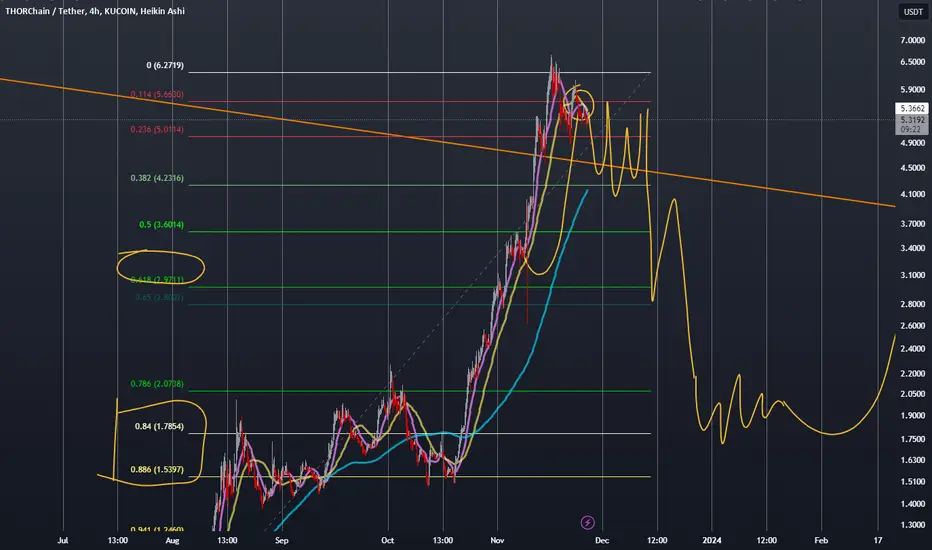Click the 1.3000 price axis label
Screen dimensions: 932x550
tap(912, 525)
